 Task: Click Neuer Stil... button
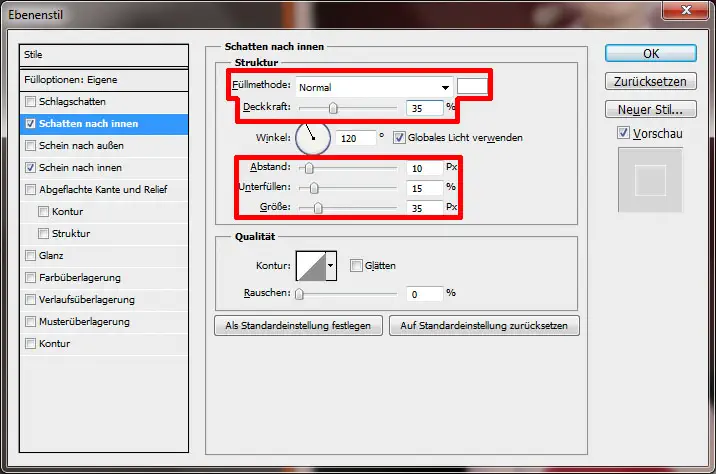[x=650, y=109]
